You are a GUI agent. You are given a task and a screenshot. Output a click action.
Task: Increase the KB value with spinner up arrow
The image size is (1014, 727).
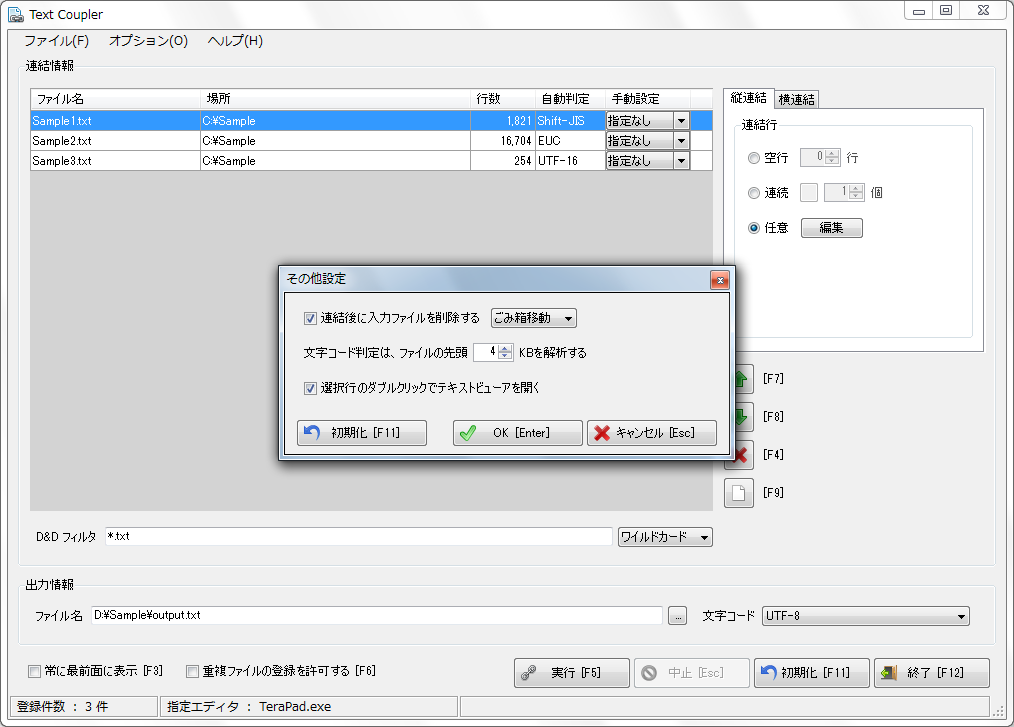(x=505, y=348)
